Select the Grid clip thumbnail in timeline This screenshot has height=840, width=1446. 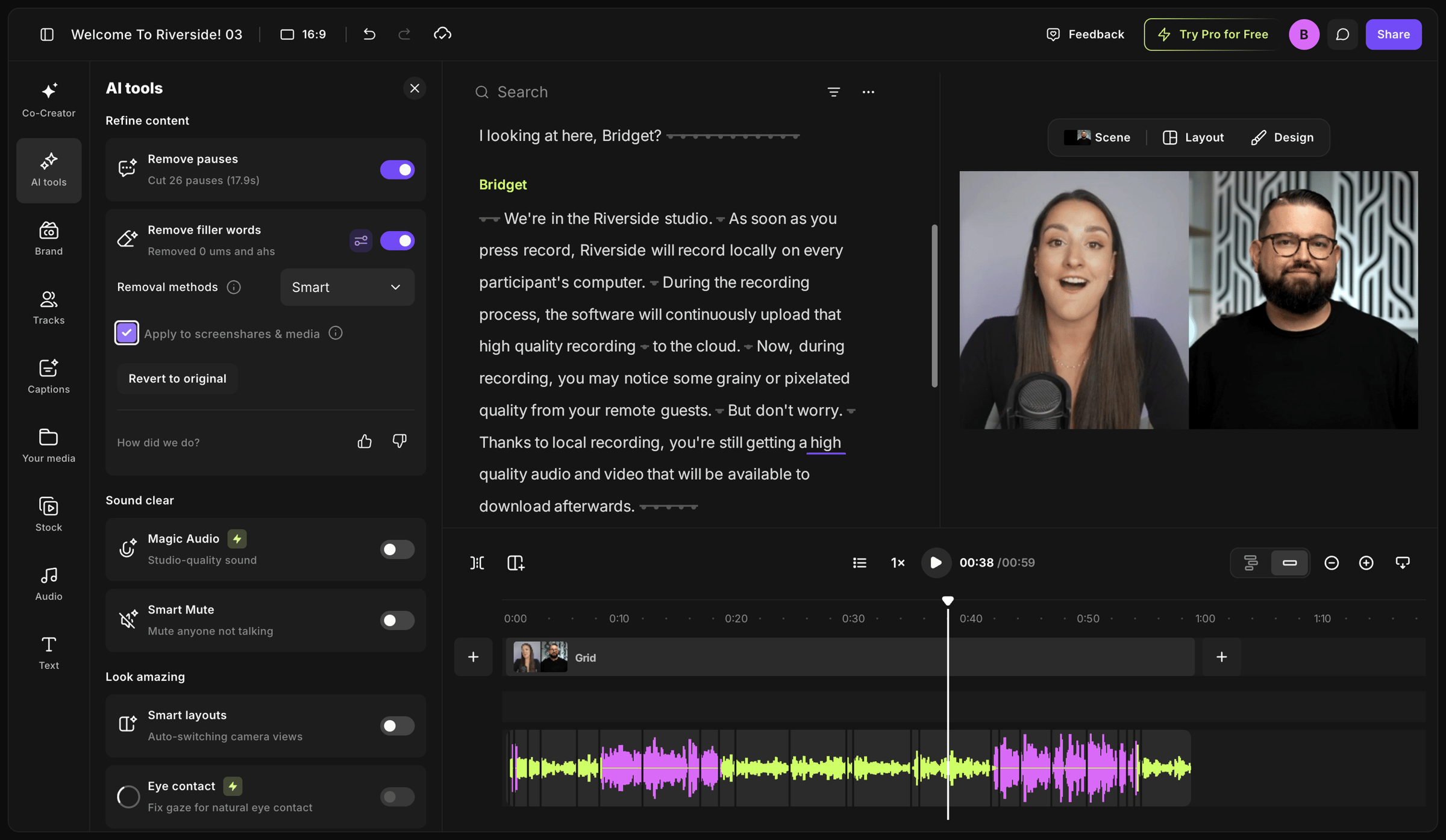click(540, 657)
